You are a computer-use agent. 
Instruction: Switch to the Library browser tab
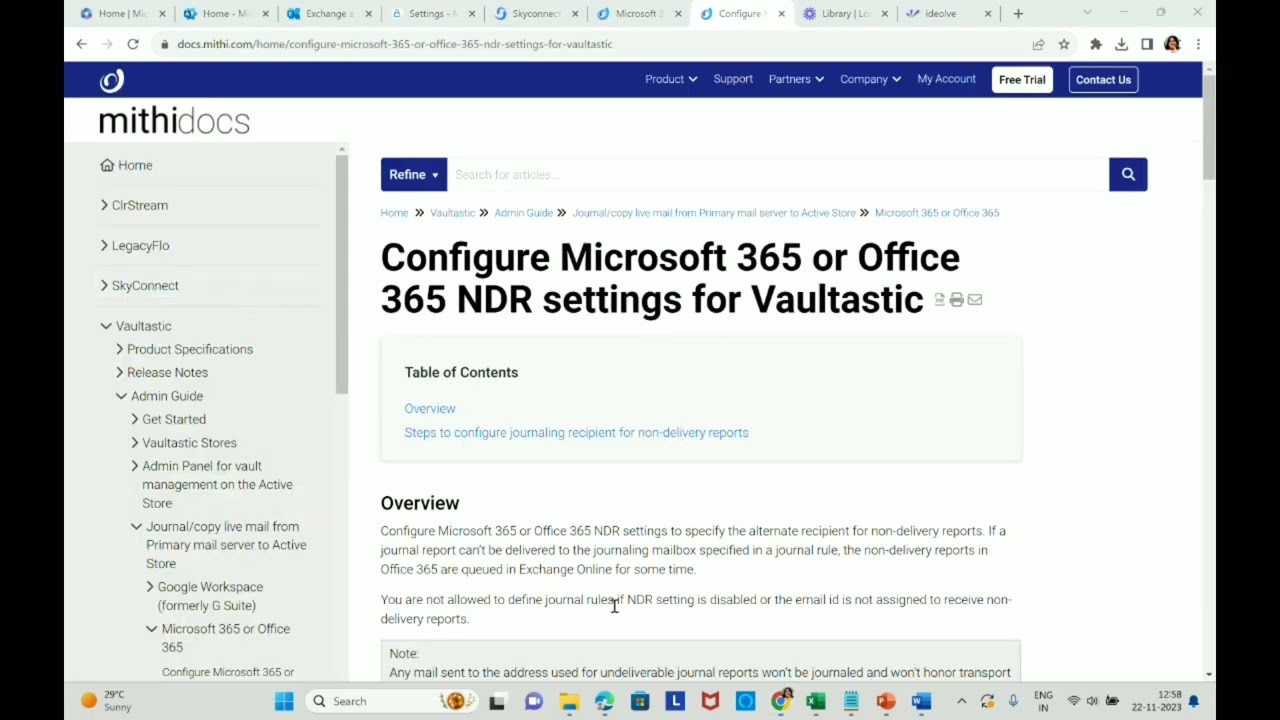[x=845, y=14]
